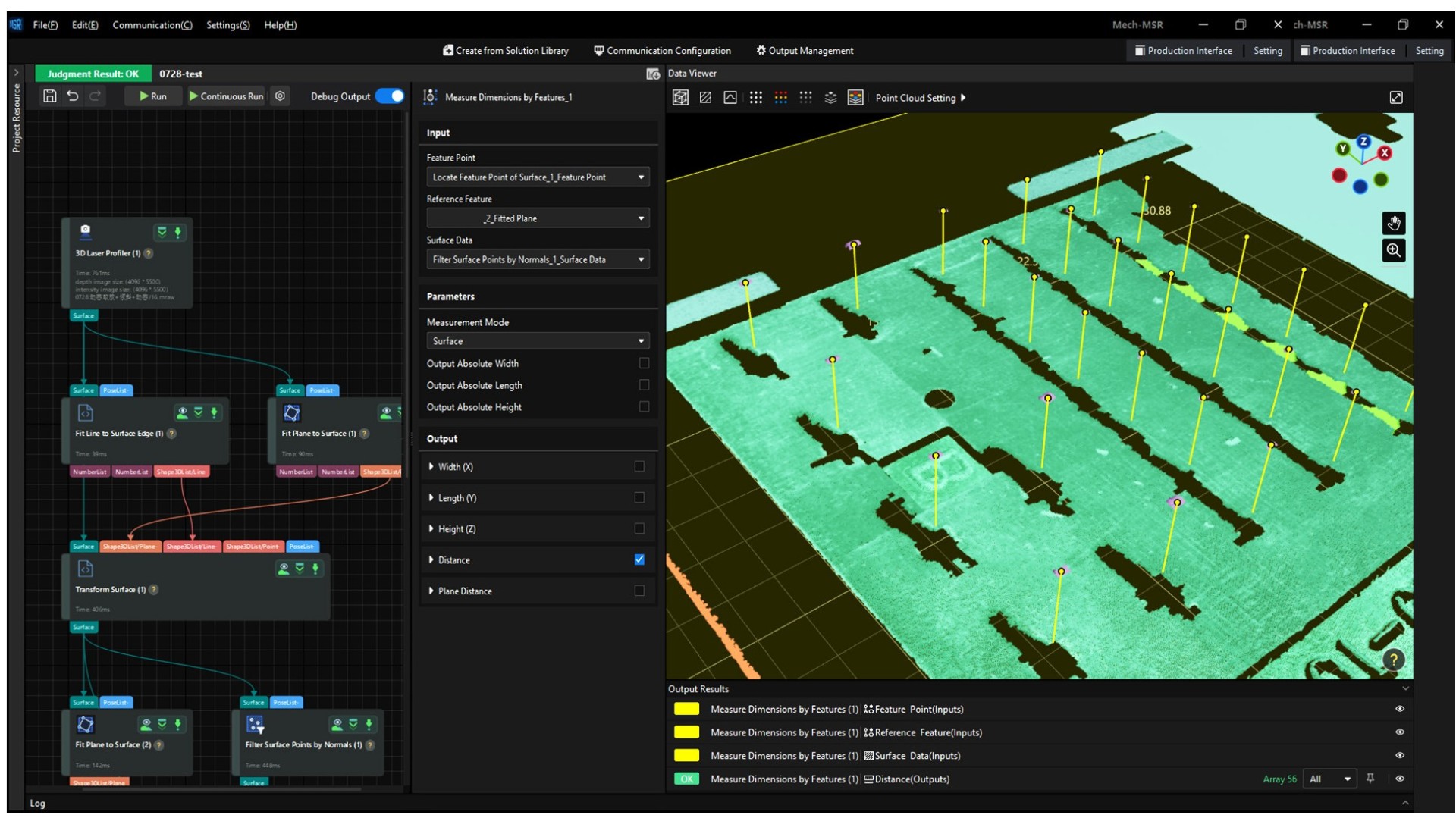Open the Reference Feature dropdown

point(538,218)
